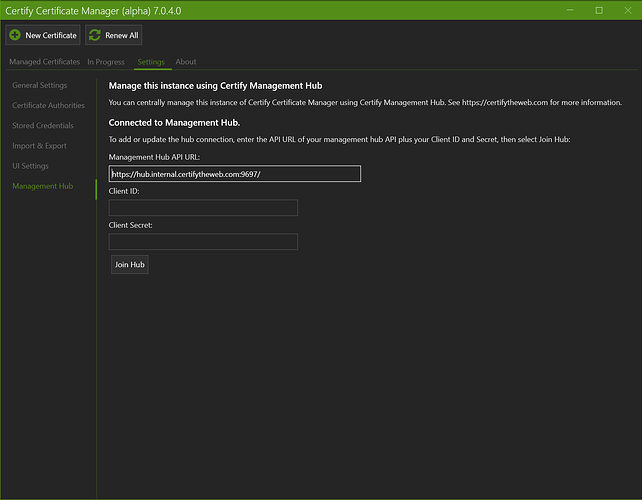Click the Renew All button label
This screenshot has width=642, height=500.
(122, 36)
